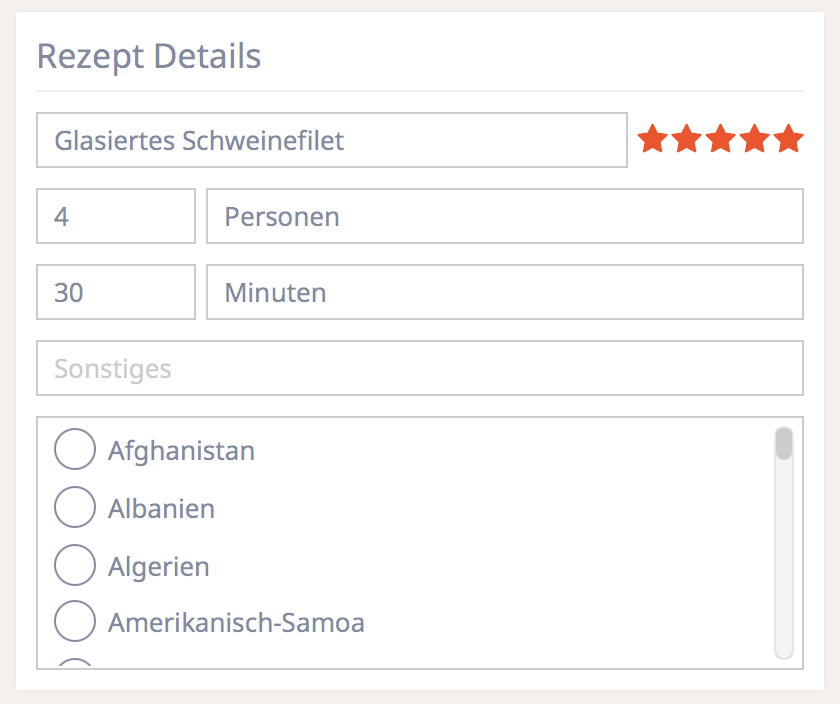Choose Algerien radio option
The height and width of the screenshot is (704, 840).
point(75,566)
